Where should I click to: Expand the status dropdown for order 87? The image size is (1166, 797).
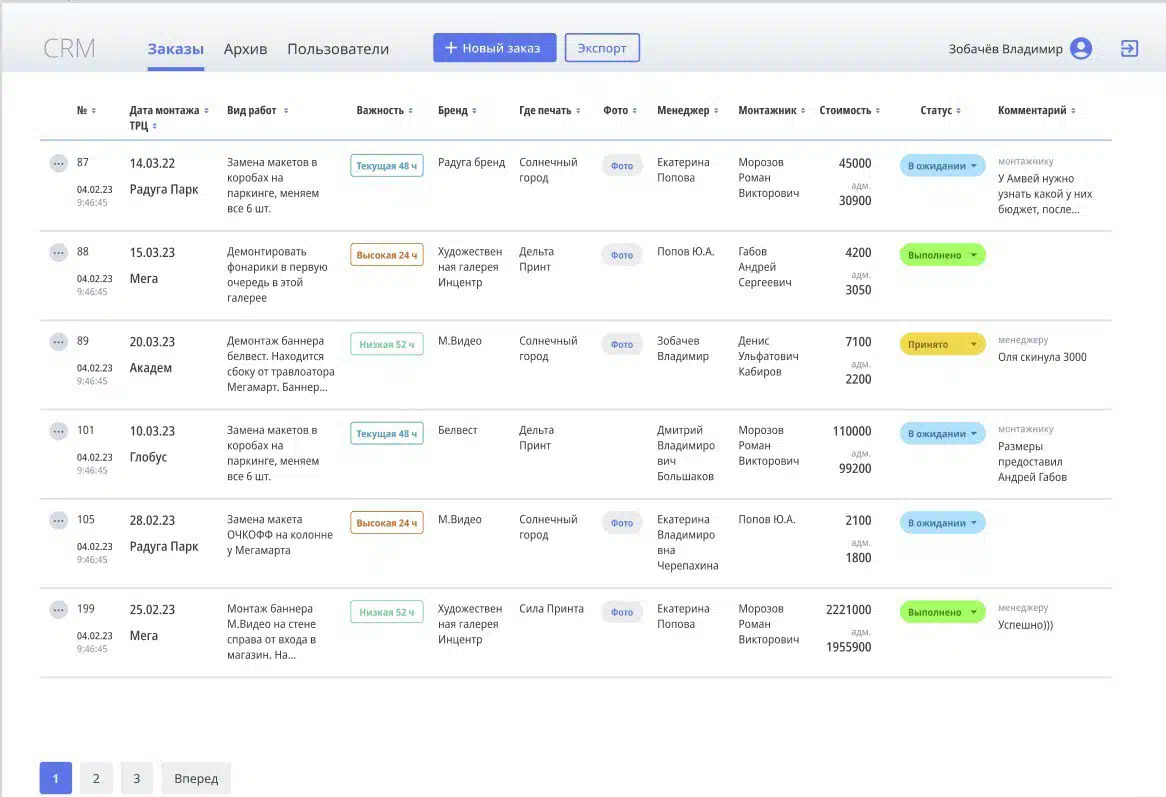point(942,166)
